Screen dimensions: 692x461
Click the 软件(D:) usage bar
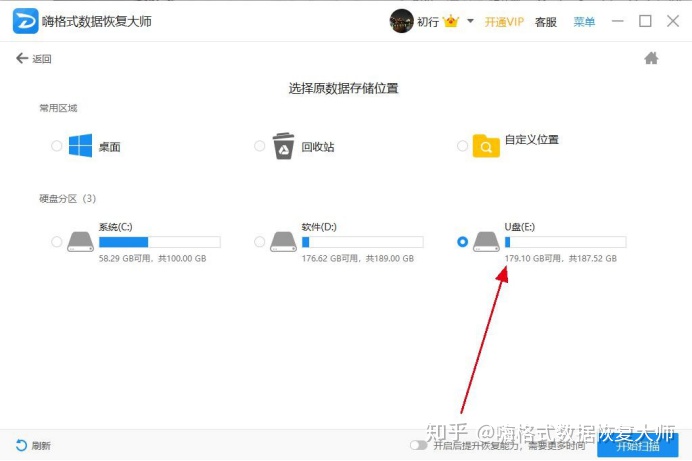click(x=362, y=242)
